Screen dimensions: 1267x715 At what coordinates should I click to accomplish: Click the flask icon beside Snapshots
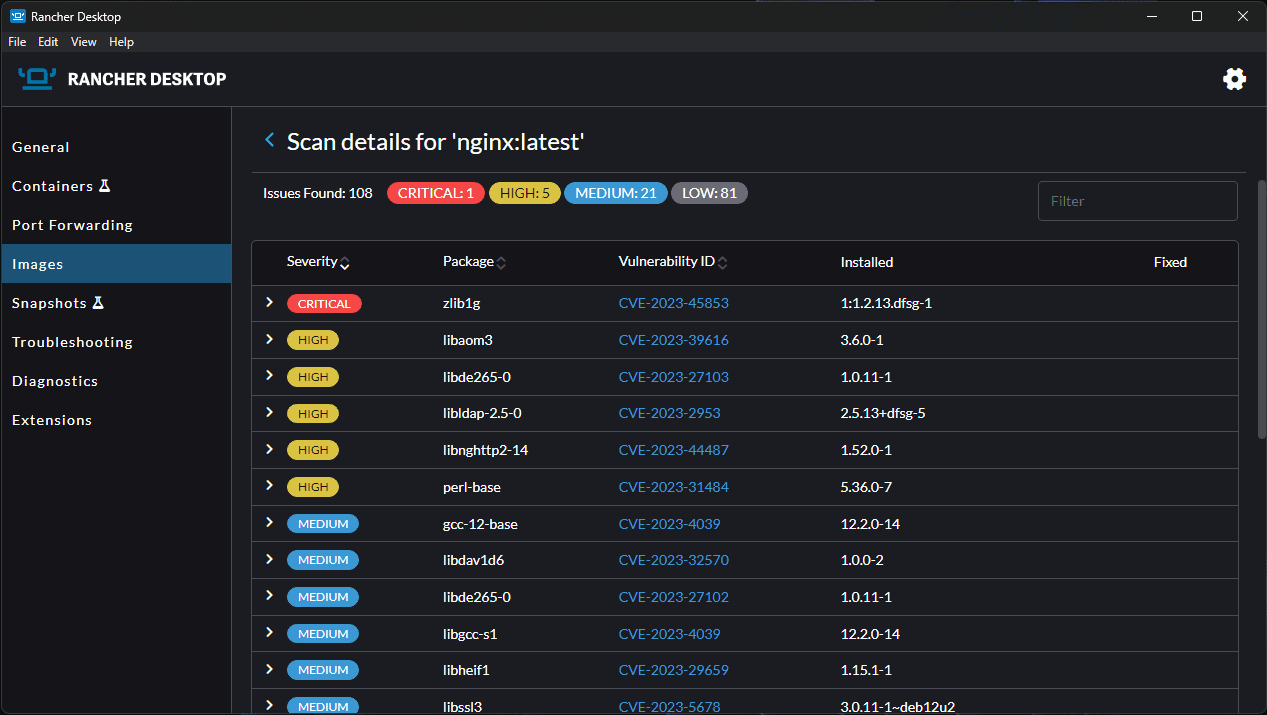[98, 303]
